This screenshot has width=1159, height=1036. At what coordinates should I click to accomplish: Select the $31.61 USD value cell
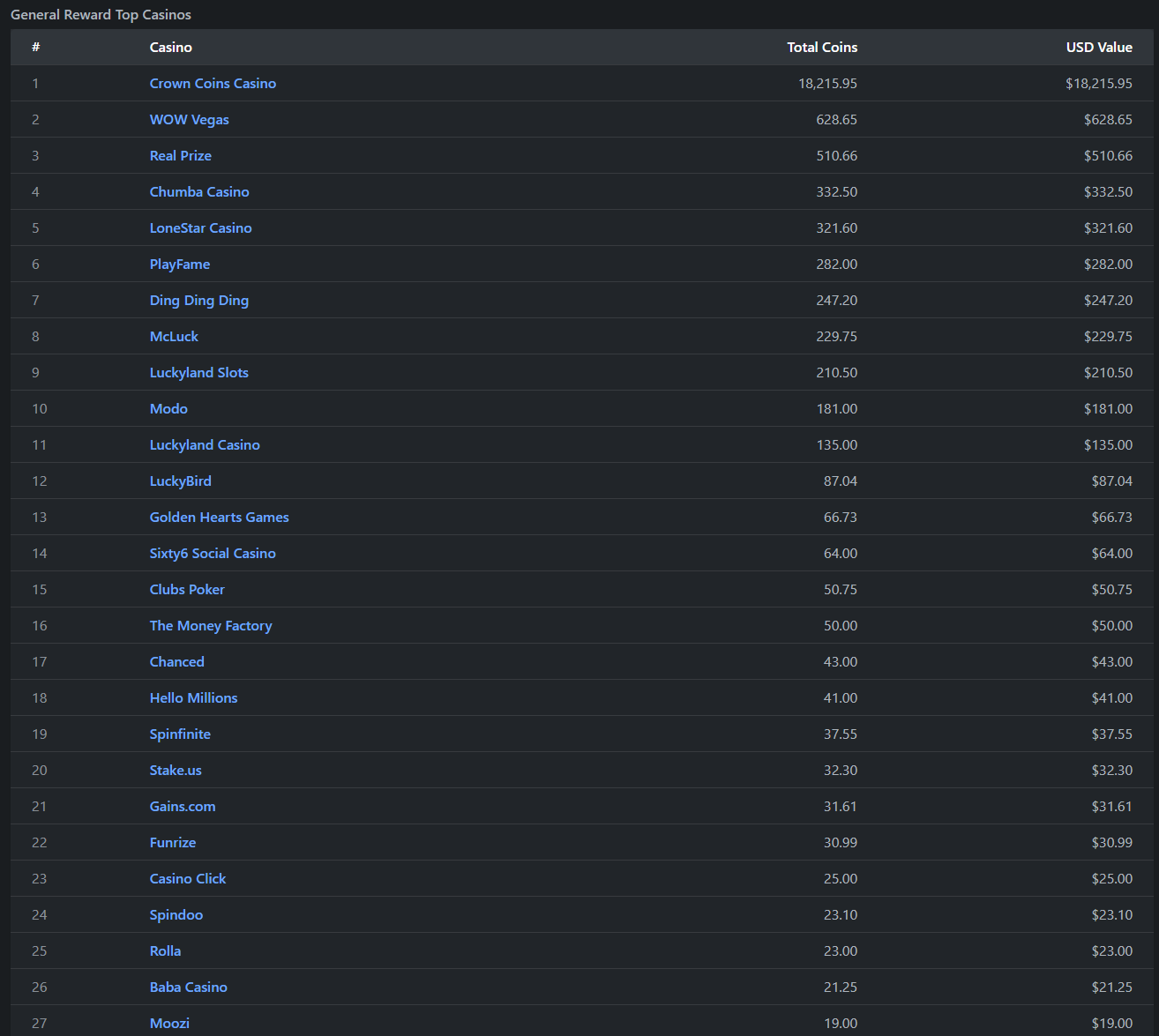click(1111, 806)
